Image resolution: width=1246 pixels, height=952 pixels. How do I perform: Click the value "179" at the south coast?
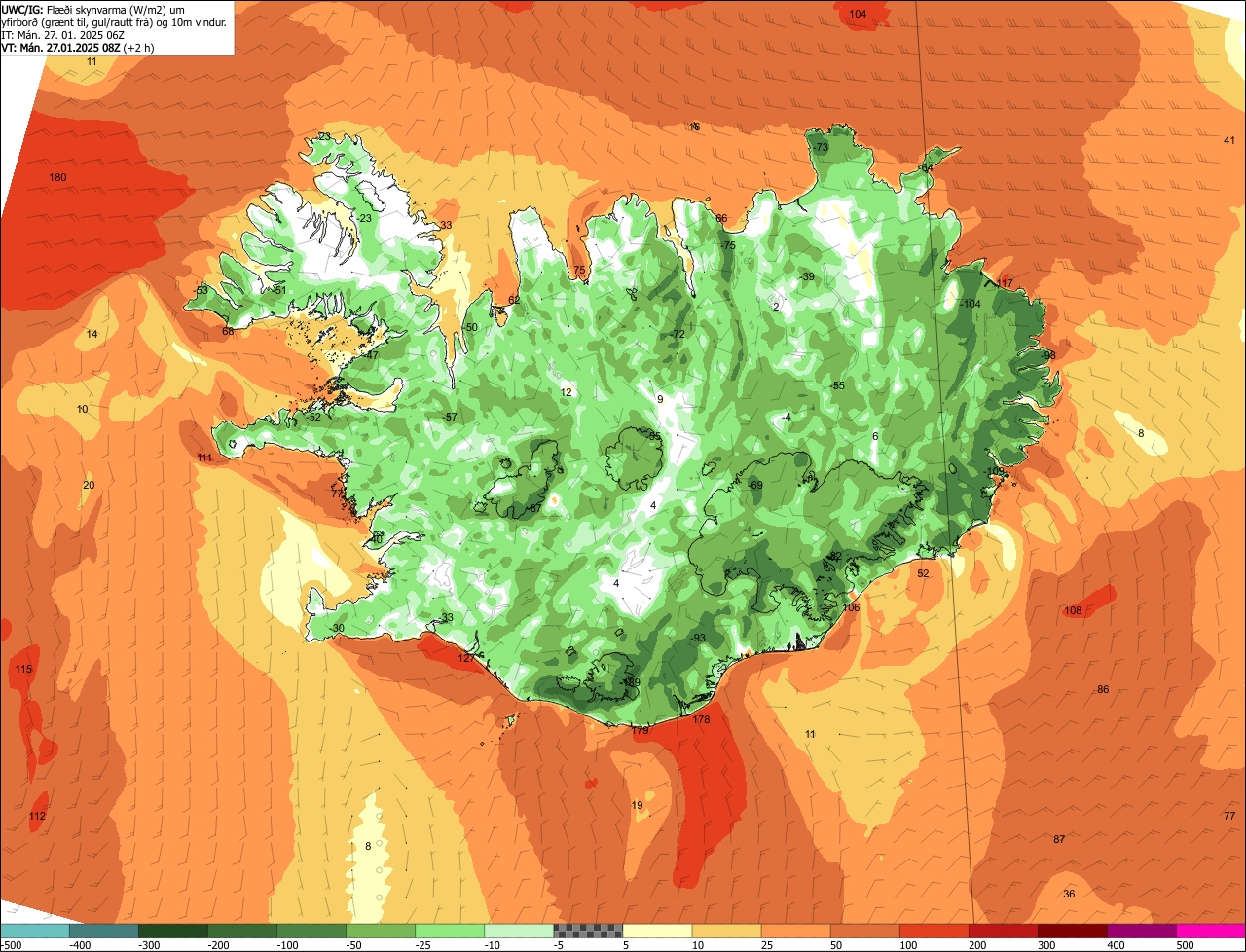tap(640, 729)
